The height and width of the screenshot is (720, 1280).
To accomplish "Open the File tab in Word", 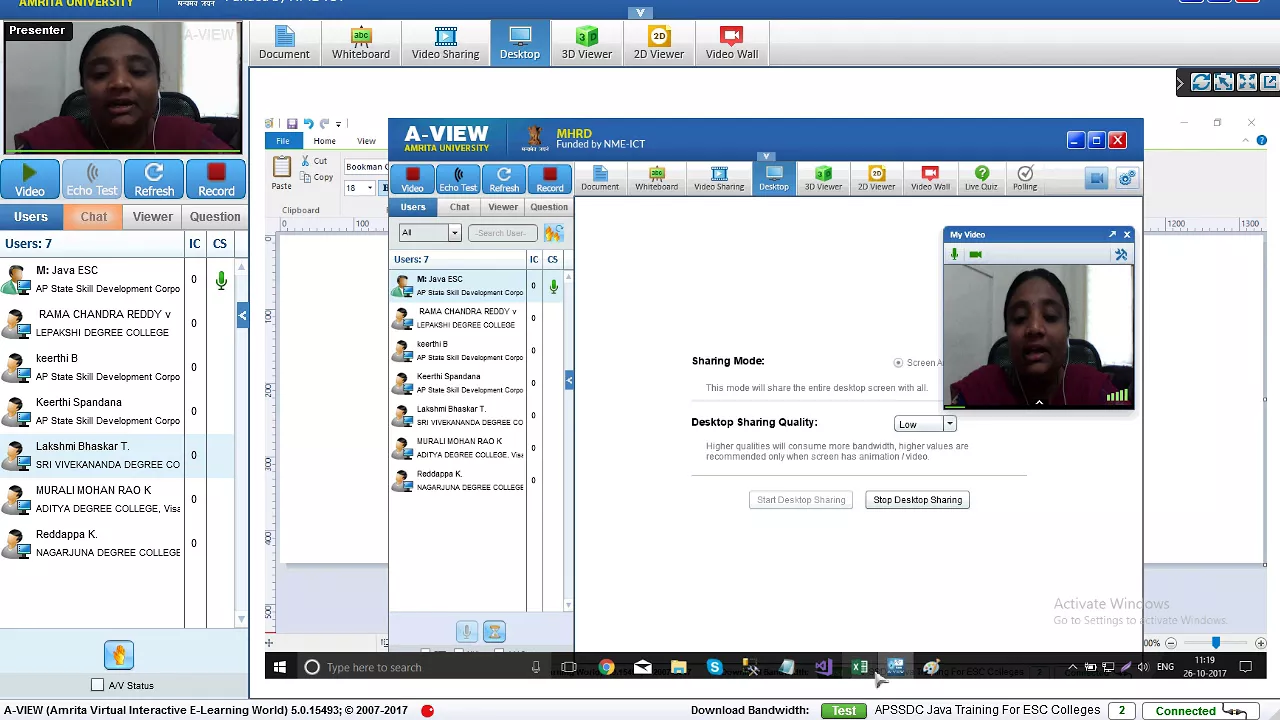I will click(283, 141).
